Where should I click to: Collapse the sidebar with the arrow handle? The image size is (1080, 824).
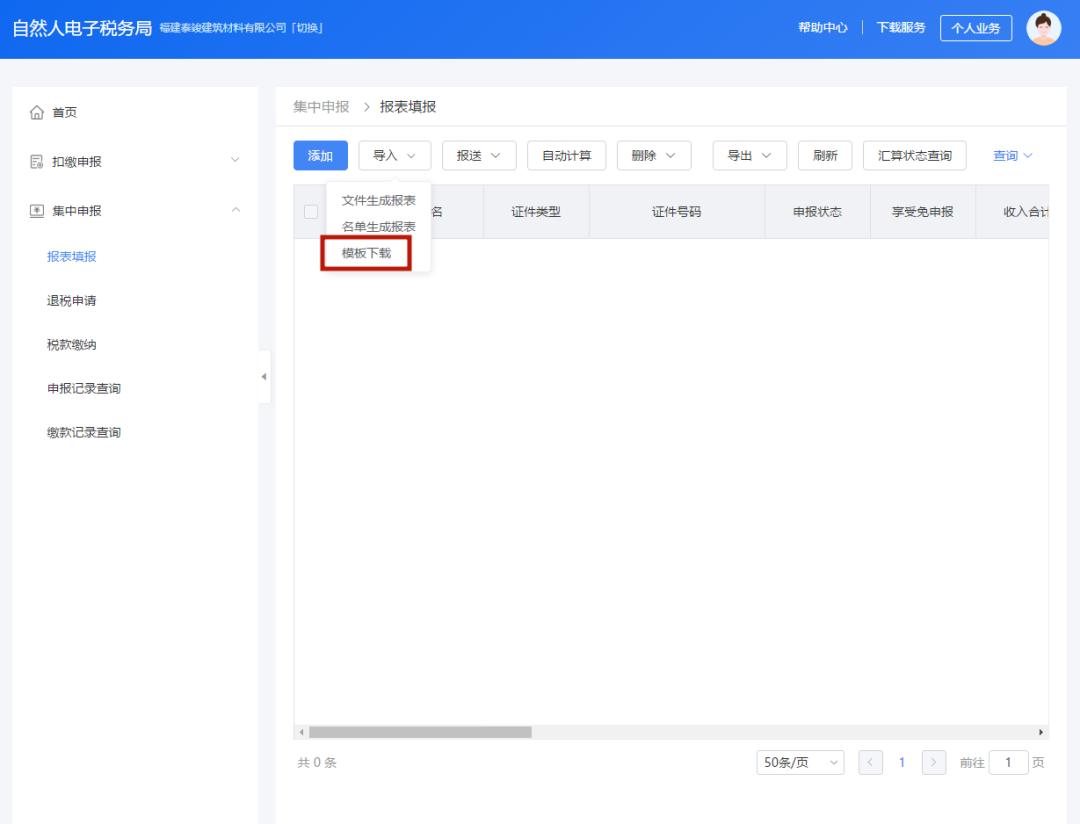tap(262, 378)
